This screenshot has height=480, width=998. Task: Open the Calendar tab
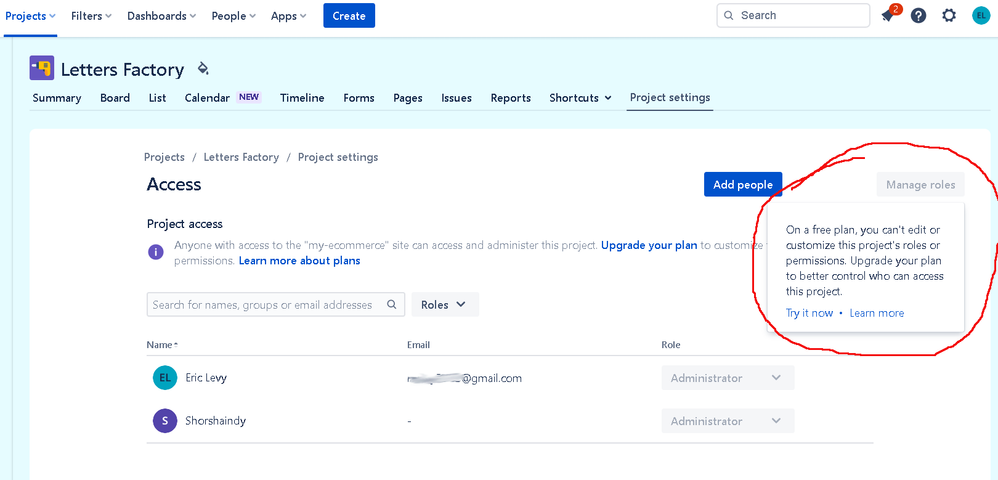[x=223, y=98]
